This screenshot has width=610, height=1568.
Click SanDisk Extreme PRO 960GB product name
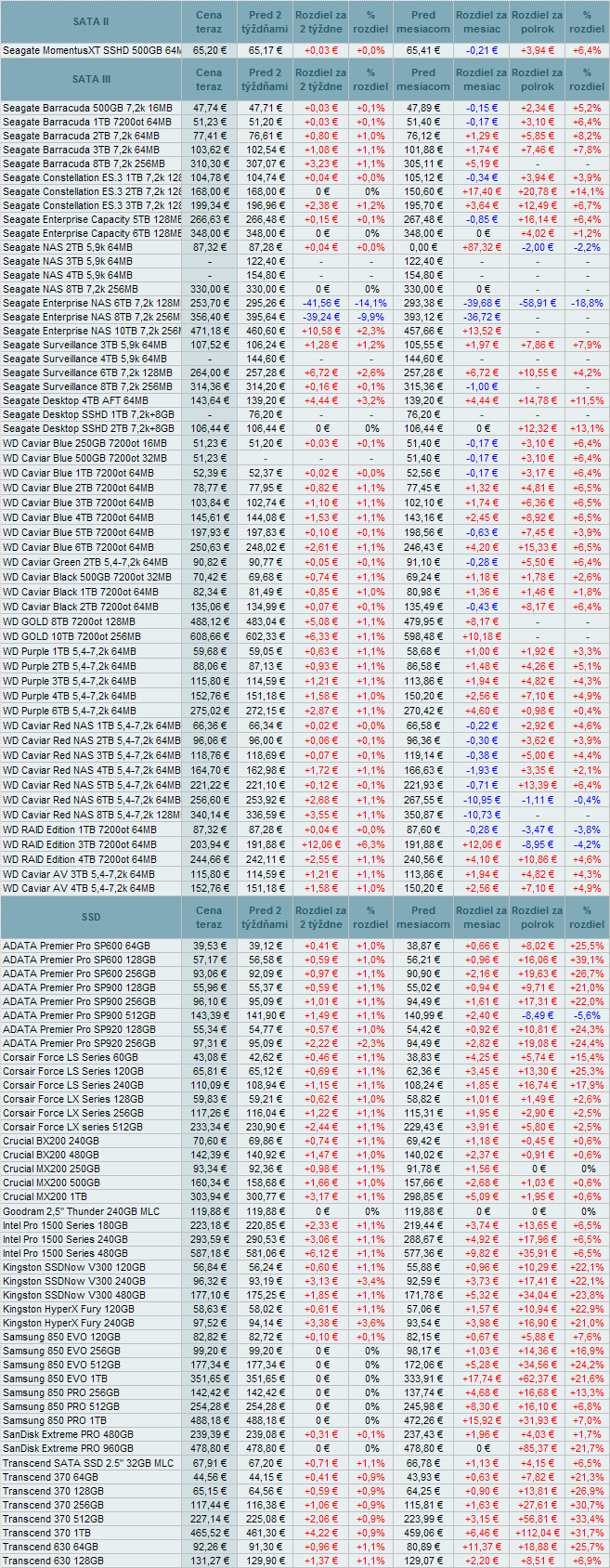[x=68, y=1448]
